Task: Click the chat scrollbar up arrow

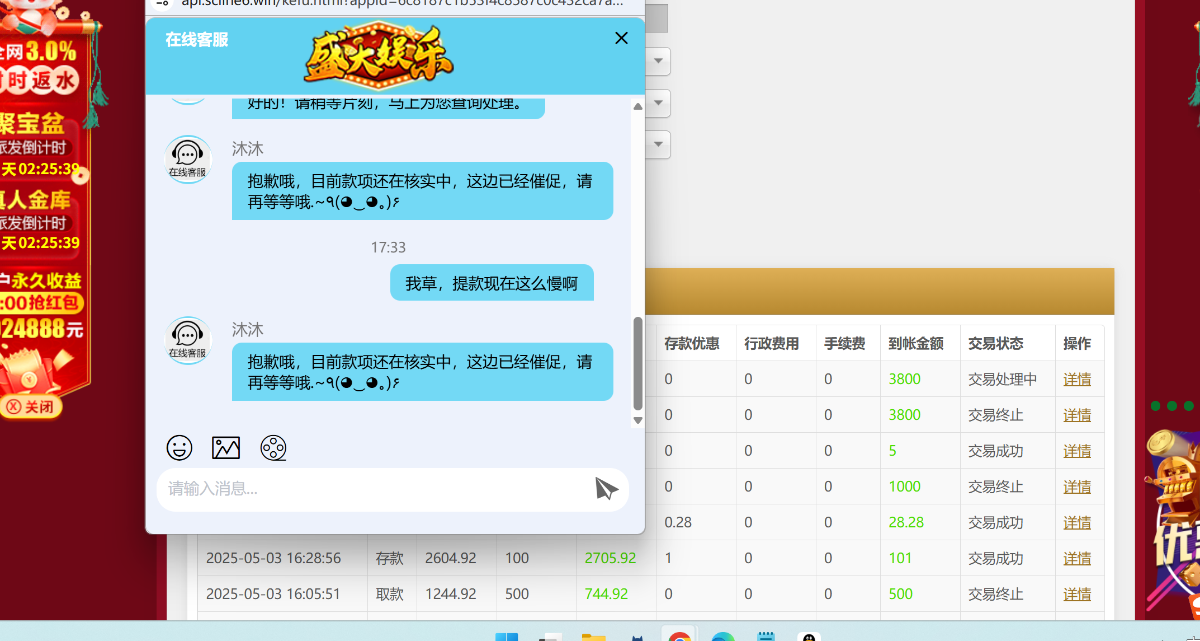Action: click(x=638, y=105)
